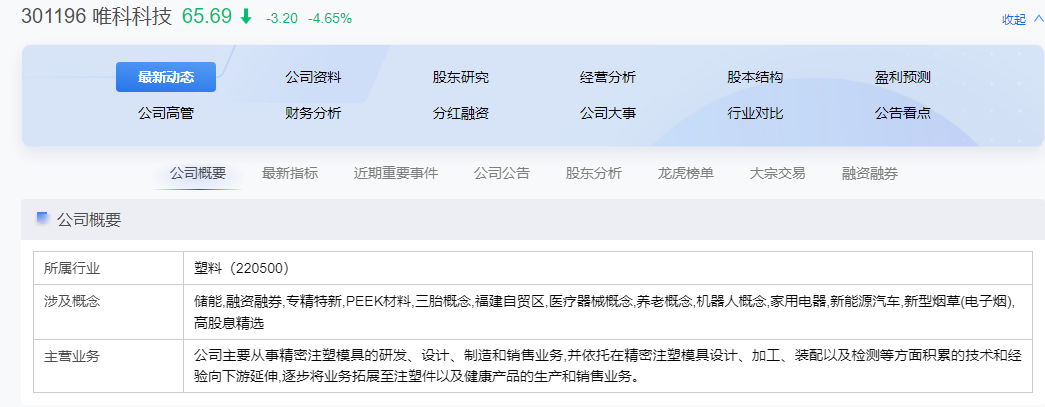Go to 股东研究
This screenshot has height=407, width=1045.
461,77
